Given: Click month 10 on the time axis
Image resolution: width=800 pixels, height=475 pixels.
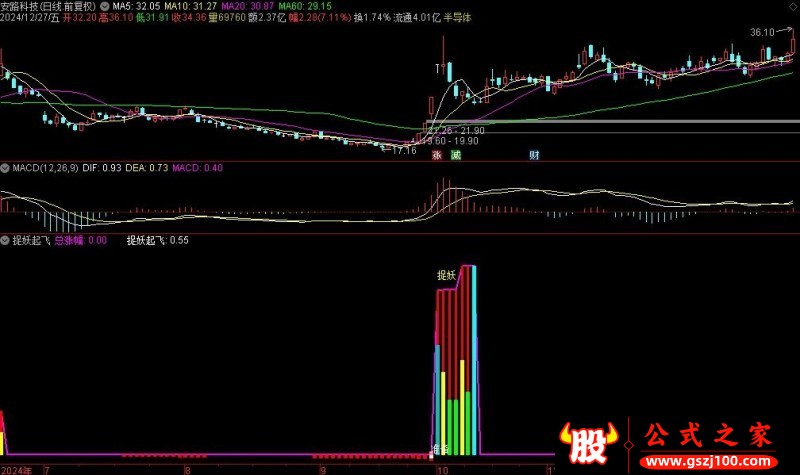Looking at the screenshot, I should pos(442,470).
